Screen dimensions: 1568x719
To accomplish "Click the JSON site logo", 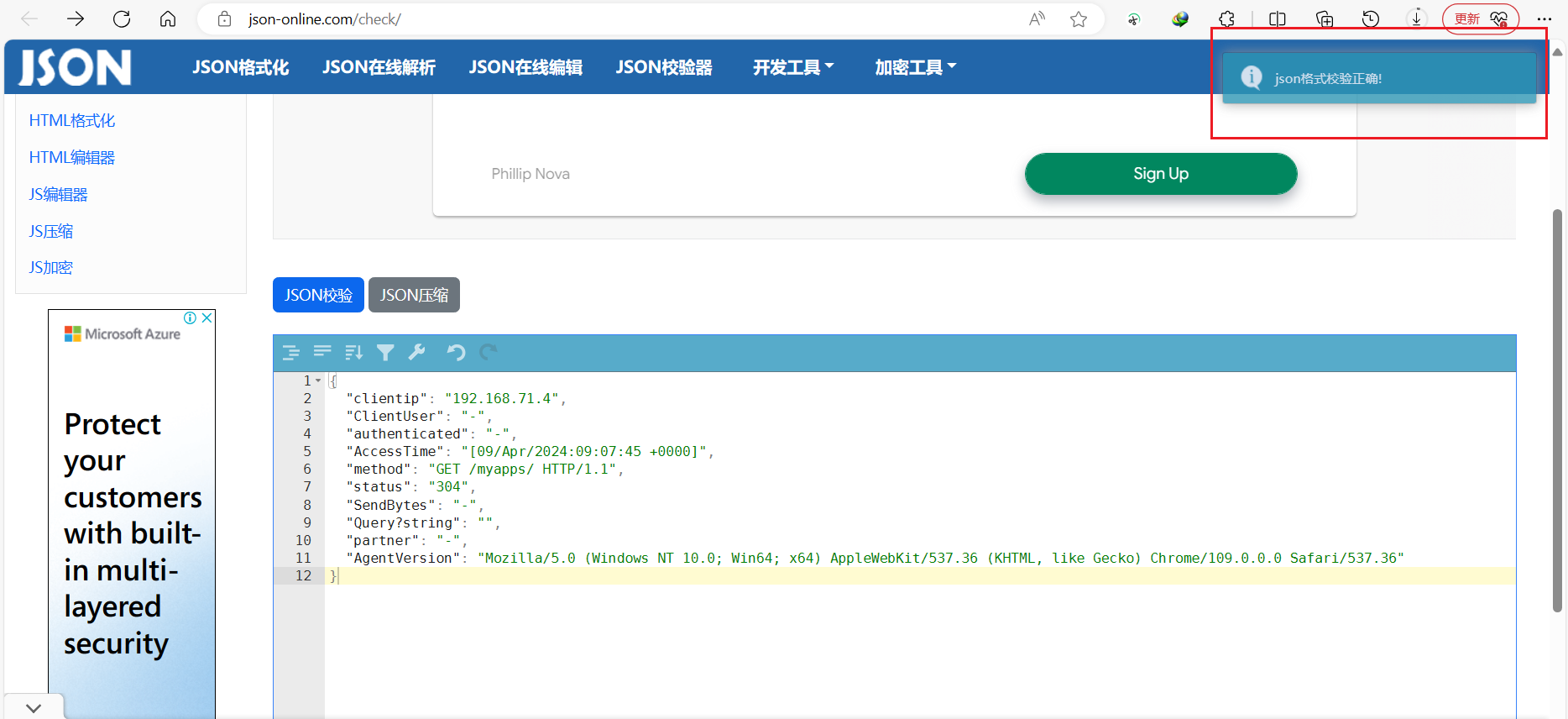I will coord(76,67).
